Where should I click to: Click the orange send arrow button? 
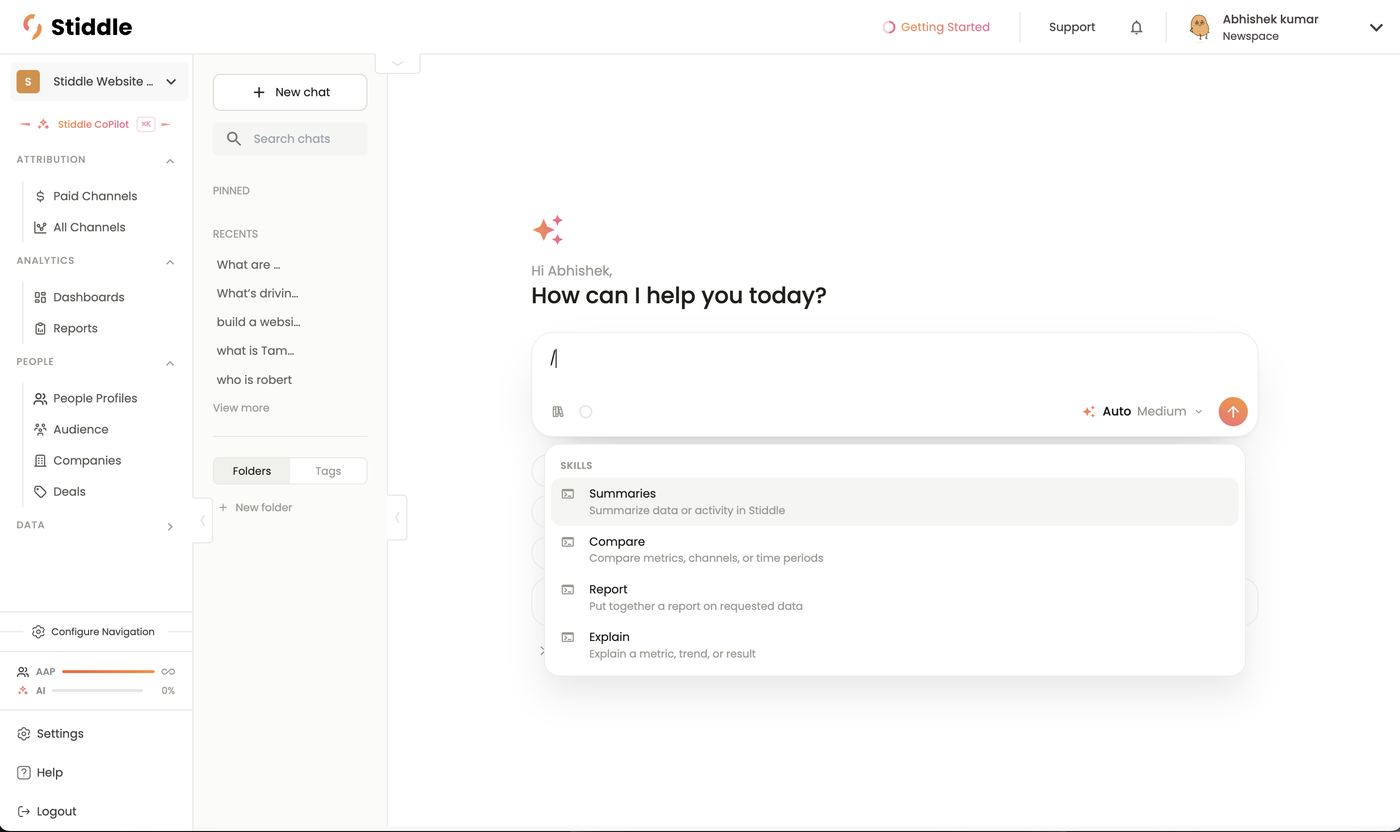(1232, 411)
